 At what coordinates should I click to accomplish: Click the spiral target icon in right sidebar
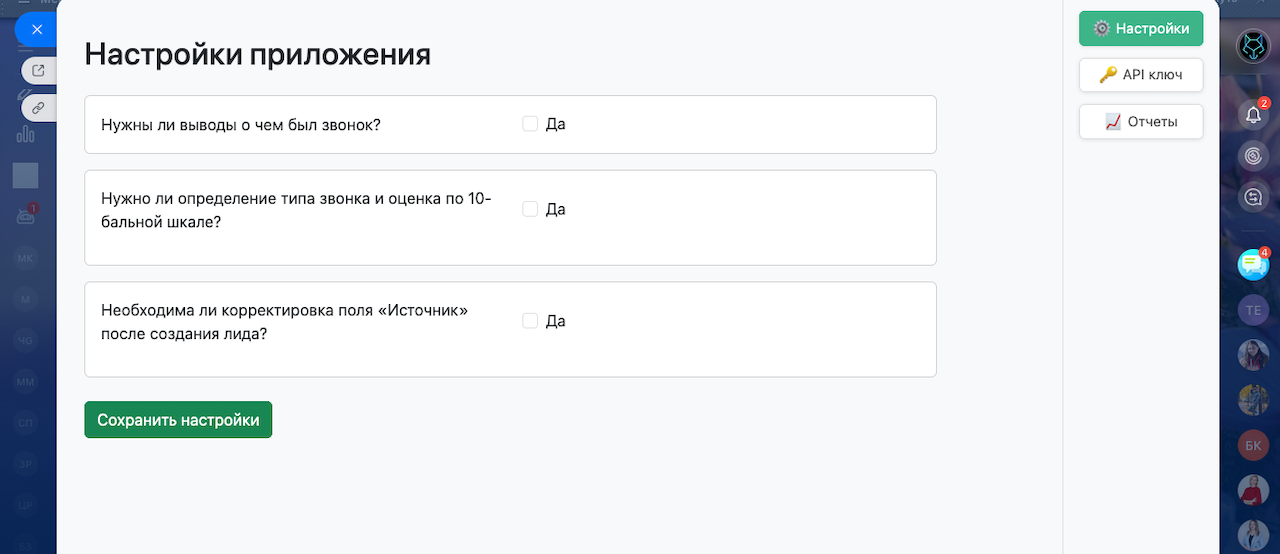point(1253,156)
